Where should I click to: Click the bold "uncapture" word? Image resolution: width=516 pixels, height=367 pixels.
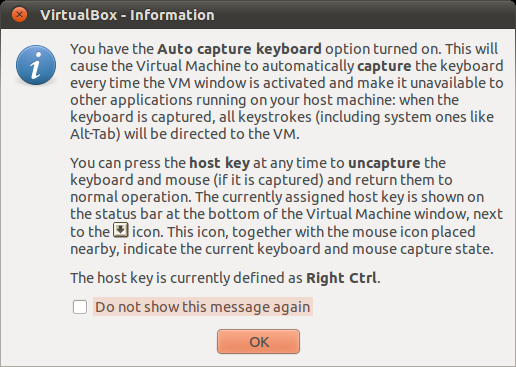pos(384,163)
